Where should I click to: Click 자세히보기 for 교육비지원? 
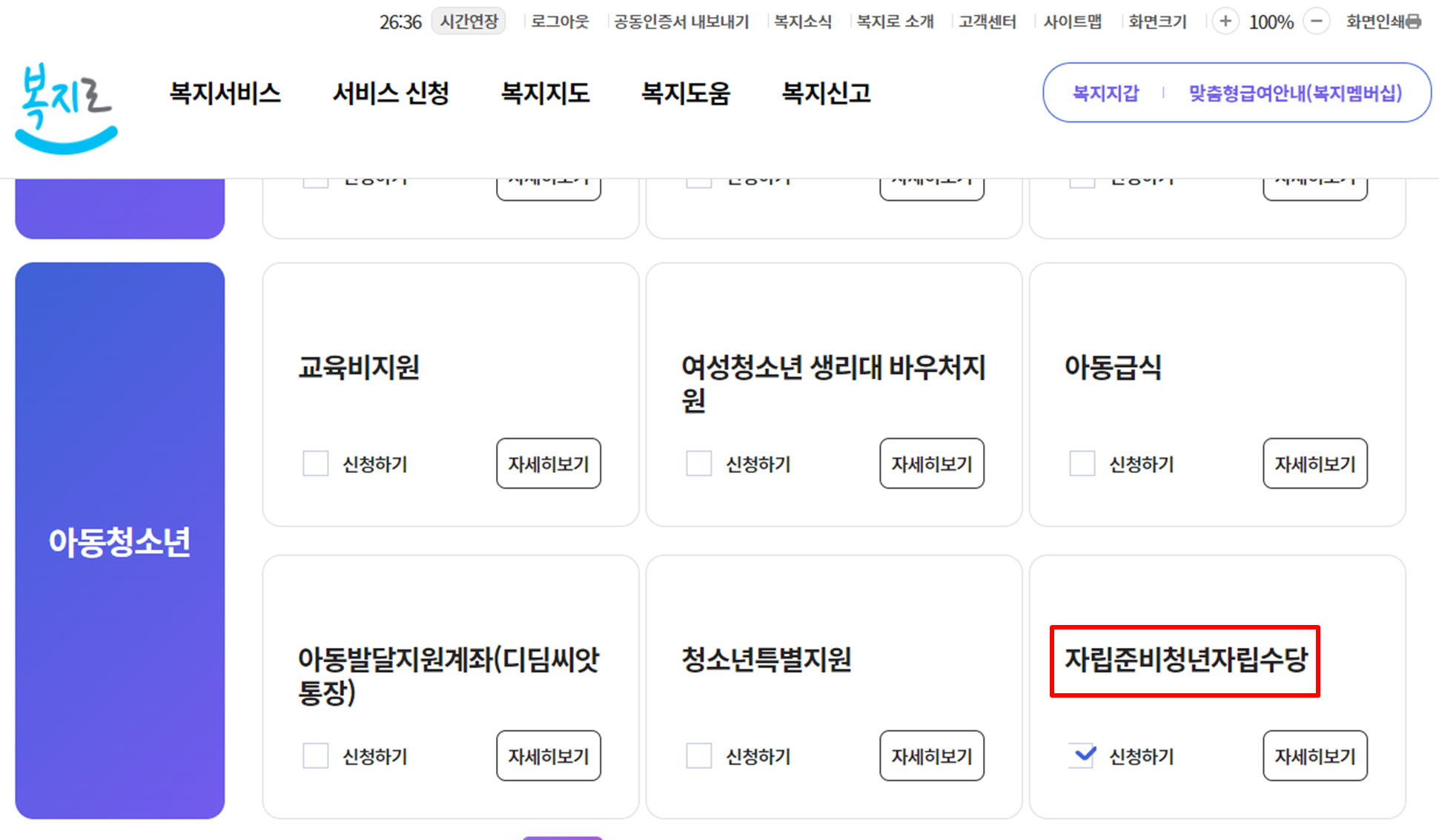pyautogui.click(x=549, y=463)
